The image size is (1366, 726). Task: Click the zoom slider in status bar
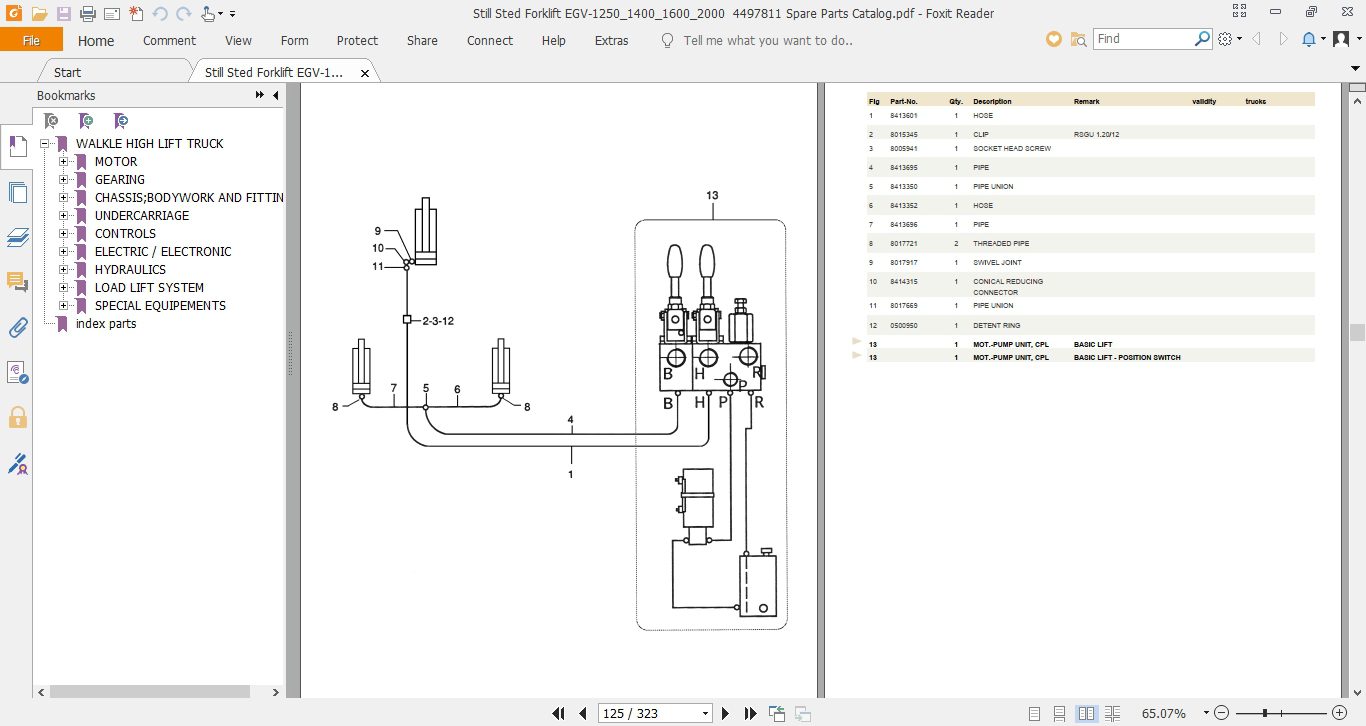click(1281, 713)
